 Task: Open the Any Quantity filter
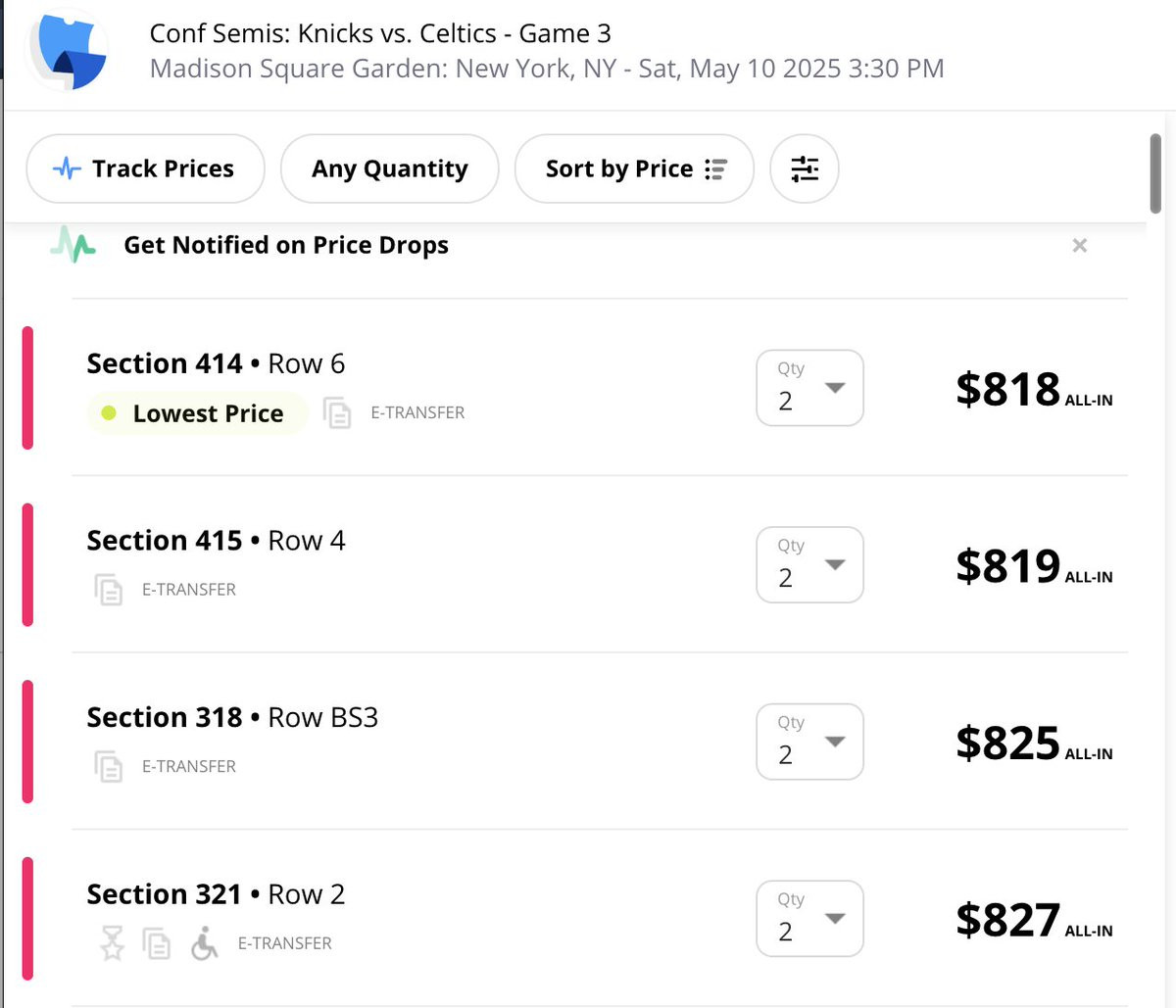(389, 168)
